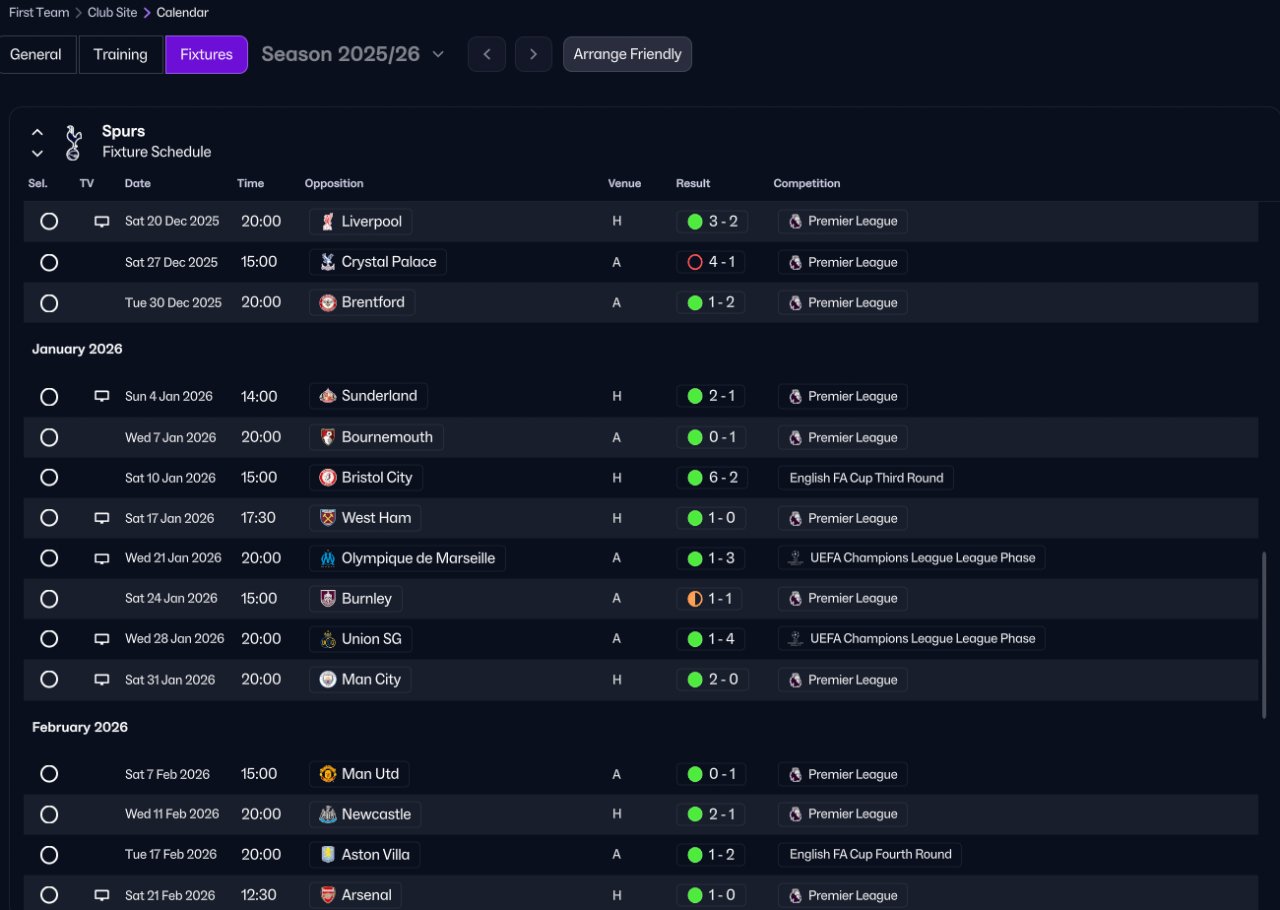Select the Crystal Palace fixture radio button
The width and height of the screenshot is (1280, 910).
49,262
